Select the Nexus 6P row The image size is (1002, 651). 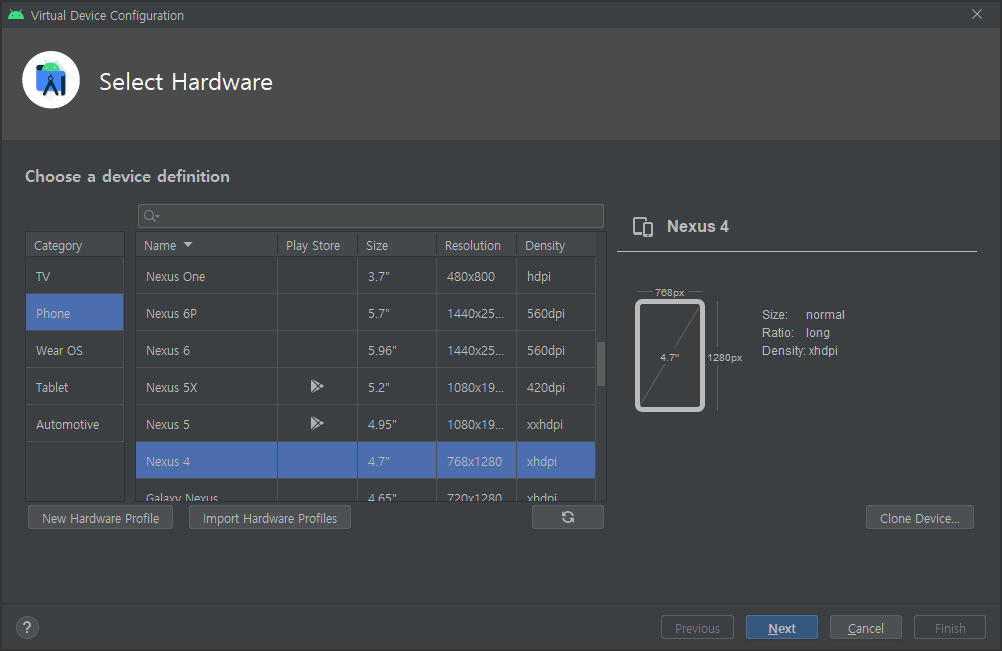366,313
